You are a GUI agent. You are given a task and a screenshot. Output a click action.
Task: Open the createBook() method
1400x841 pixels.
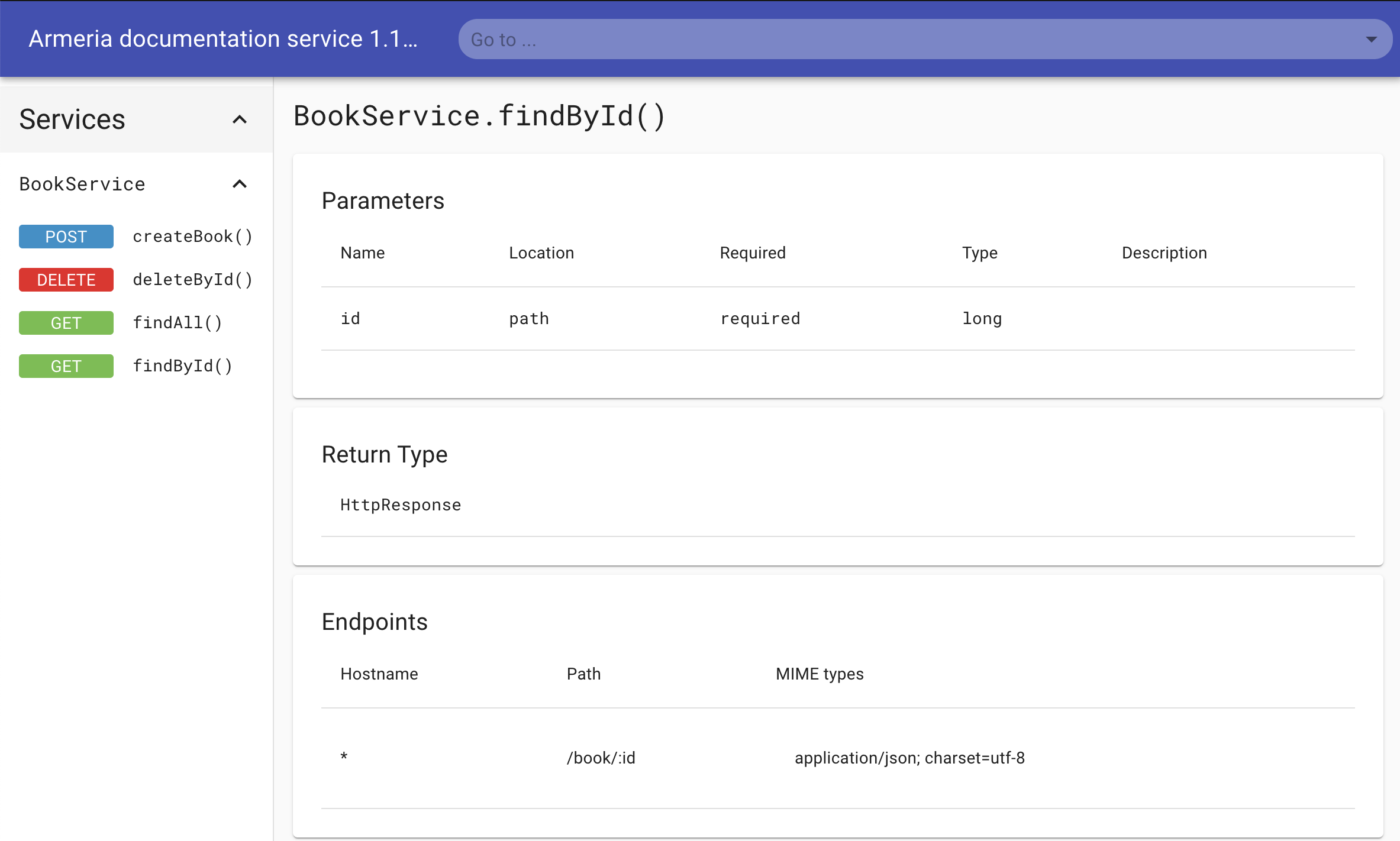tap(192, 237)
